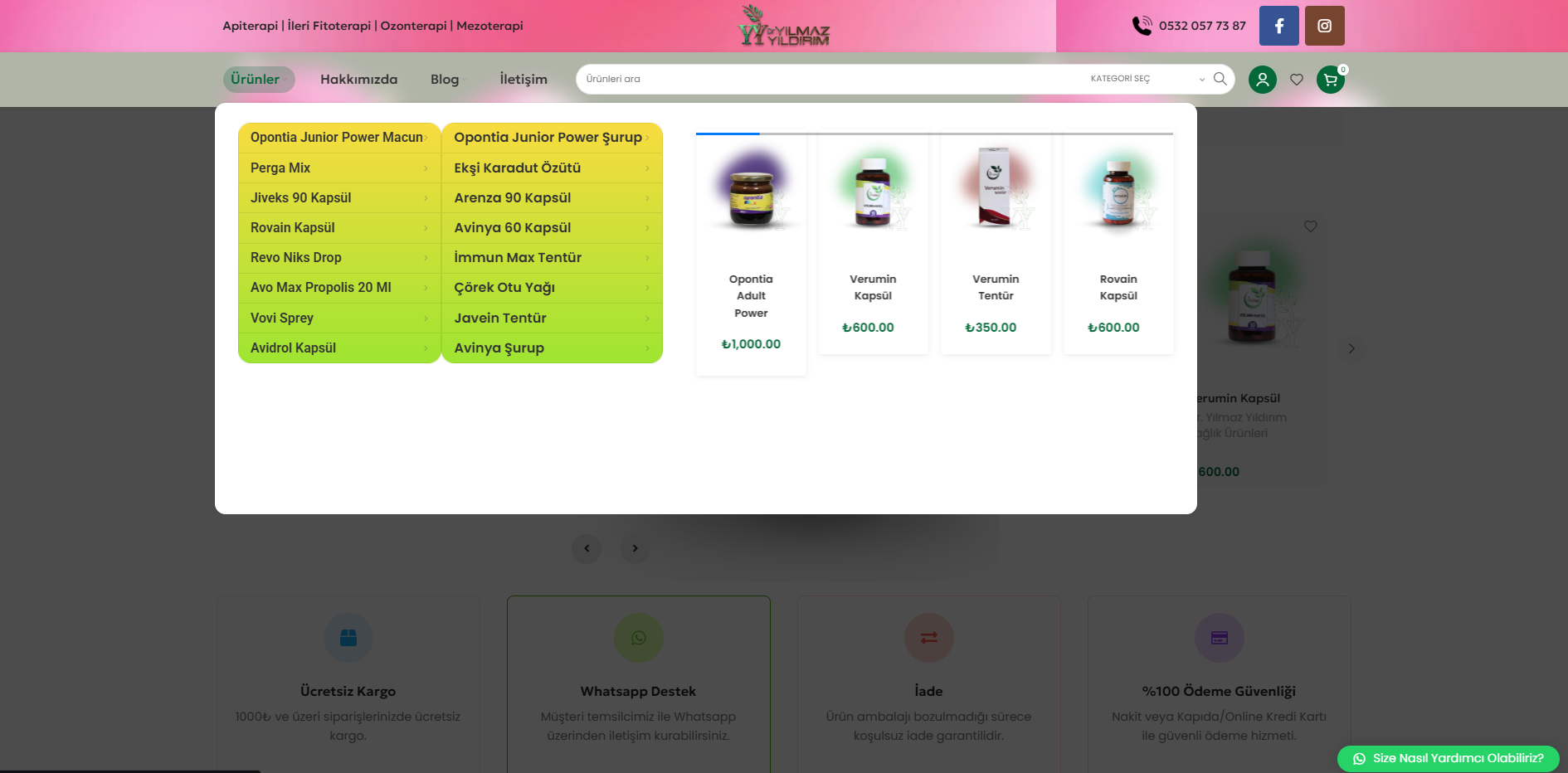Select Çörek Otu Yağı item
Screen dimensions: 1568x773
[x=552, y=287]
